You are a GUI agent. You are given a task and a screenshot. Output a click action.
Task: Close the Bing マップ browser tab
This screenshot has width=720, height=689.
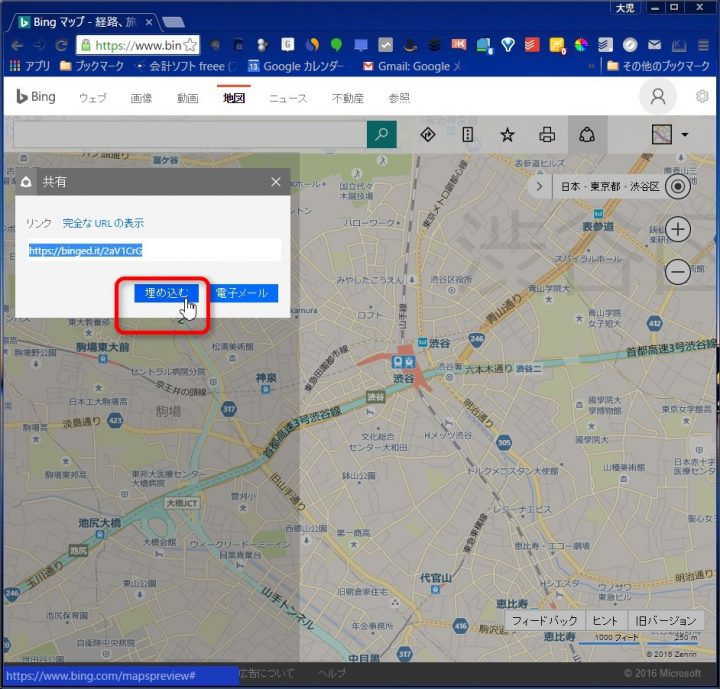pos(149,22)
